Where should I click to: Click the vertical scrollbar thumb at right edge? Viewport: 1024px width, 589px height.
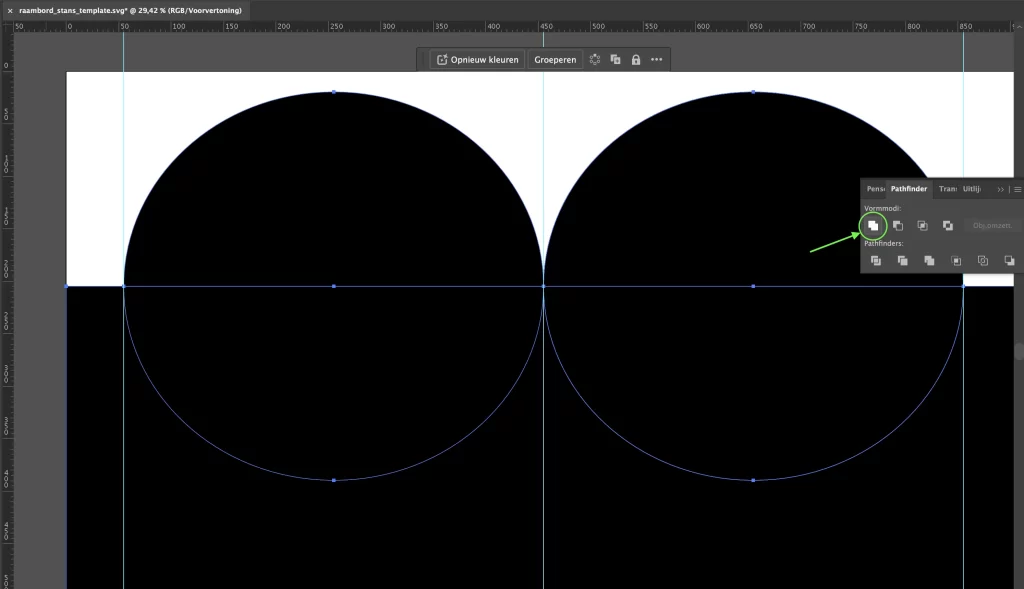pos(1019,351)
